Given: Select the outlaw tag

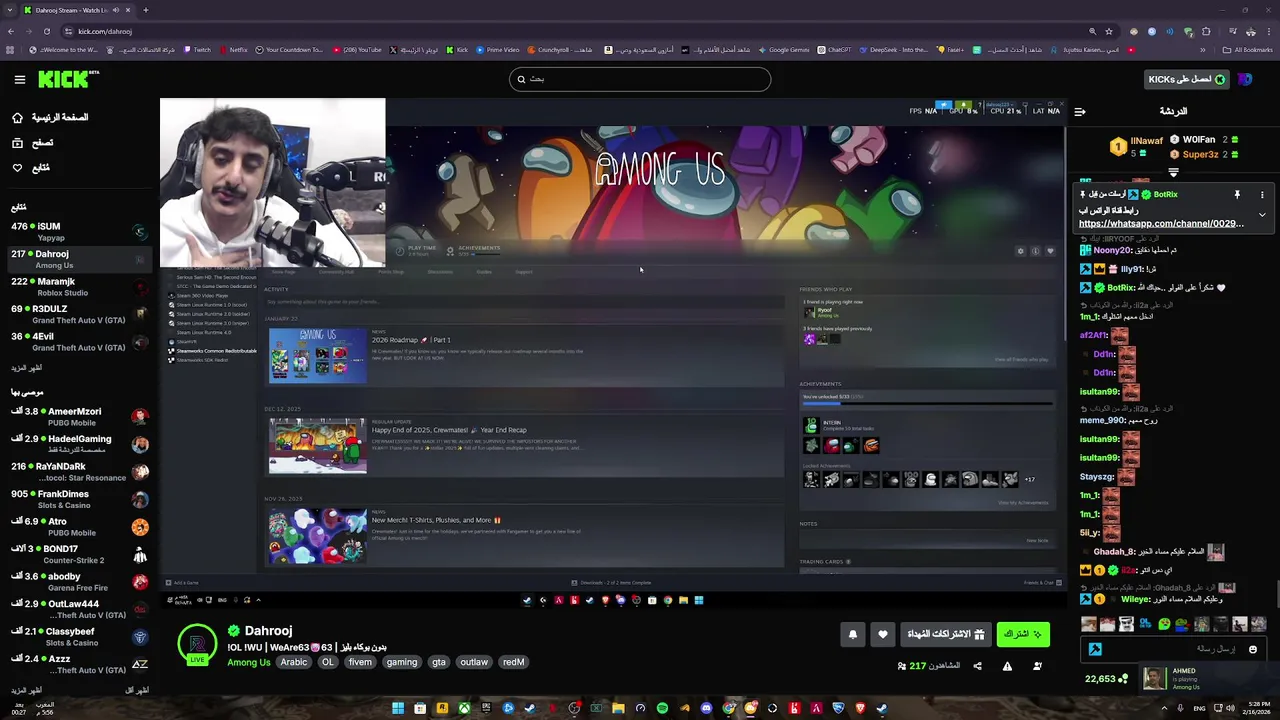Looking at the screenshot, I should pyautogui.click(x=474, y=662).
